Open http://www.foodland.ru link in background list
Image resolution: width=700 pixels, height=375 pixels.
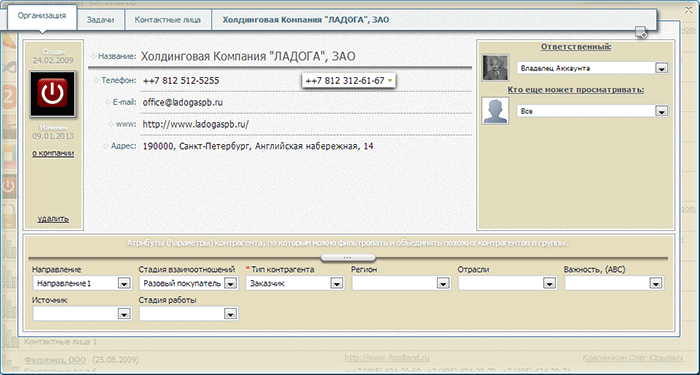[387, 358]
